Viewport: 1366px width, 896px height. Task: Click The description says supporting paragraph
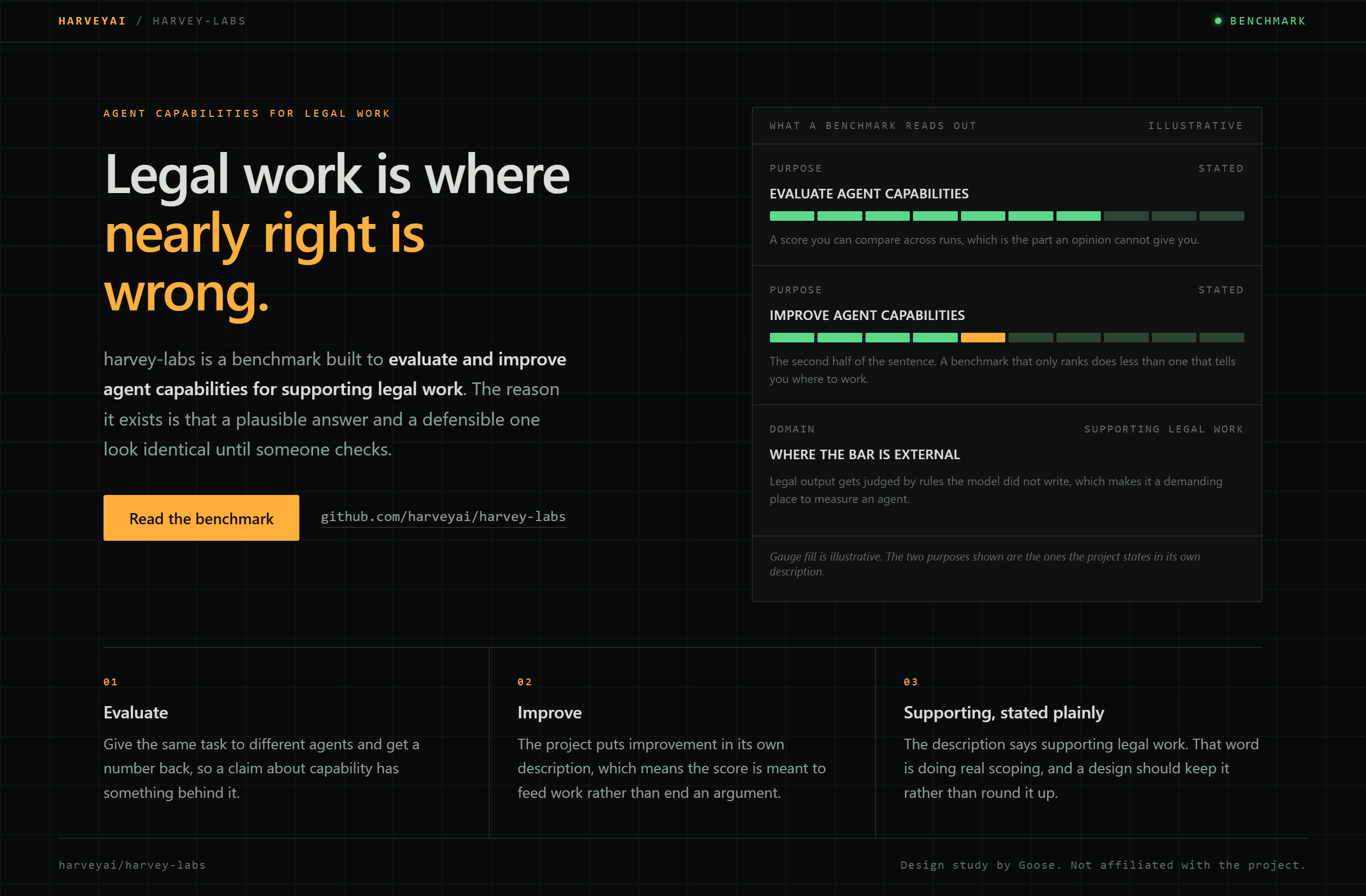[1081, 769]
